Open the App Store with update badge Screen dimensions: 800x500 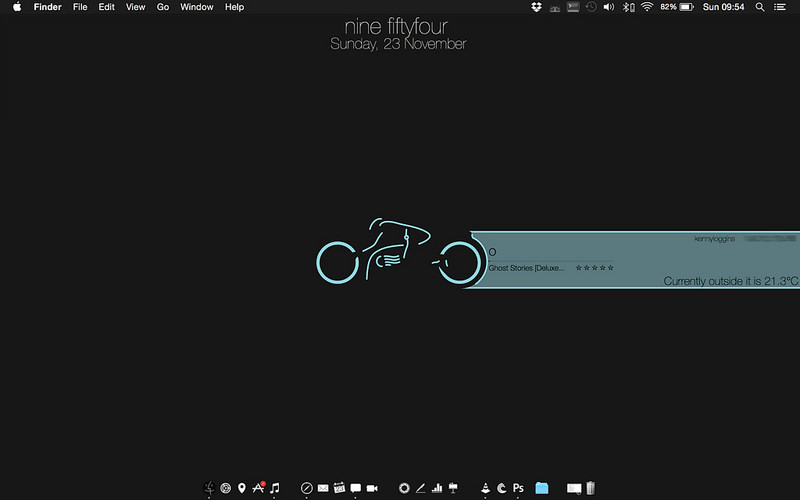(x=259, y=488)
